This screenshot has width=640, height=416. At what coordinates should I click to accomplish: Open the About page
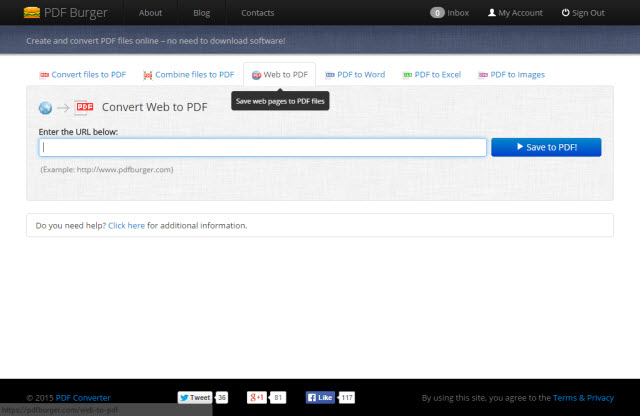point(150,13)
